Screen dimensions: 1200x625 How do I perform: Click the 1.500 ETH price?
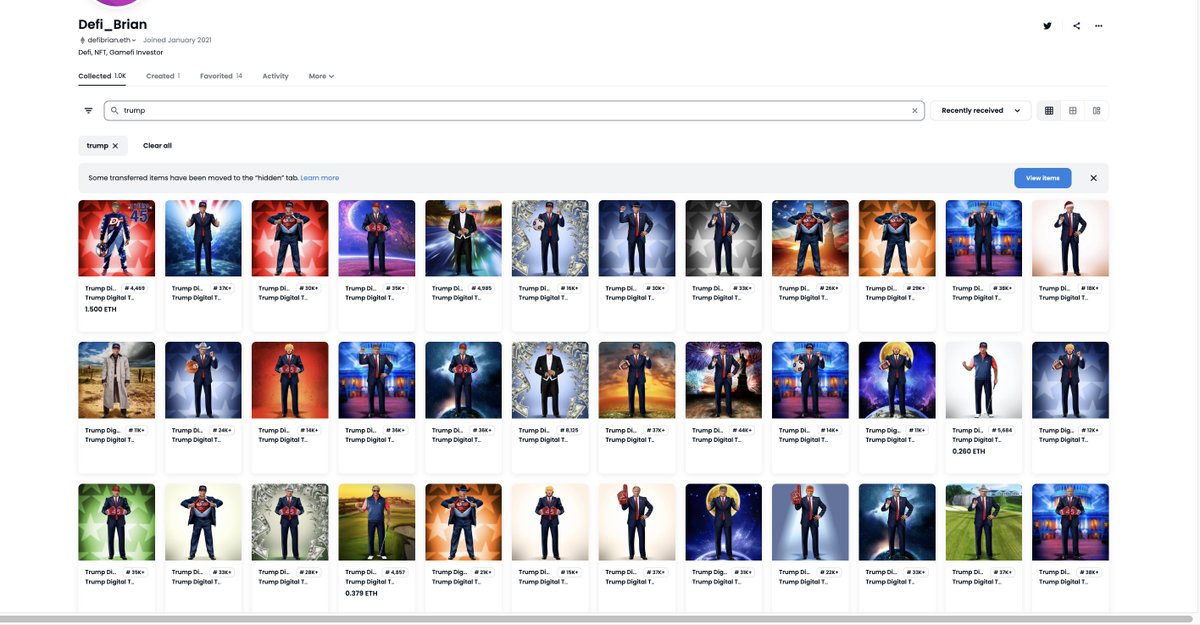(101, 309)
